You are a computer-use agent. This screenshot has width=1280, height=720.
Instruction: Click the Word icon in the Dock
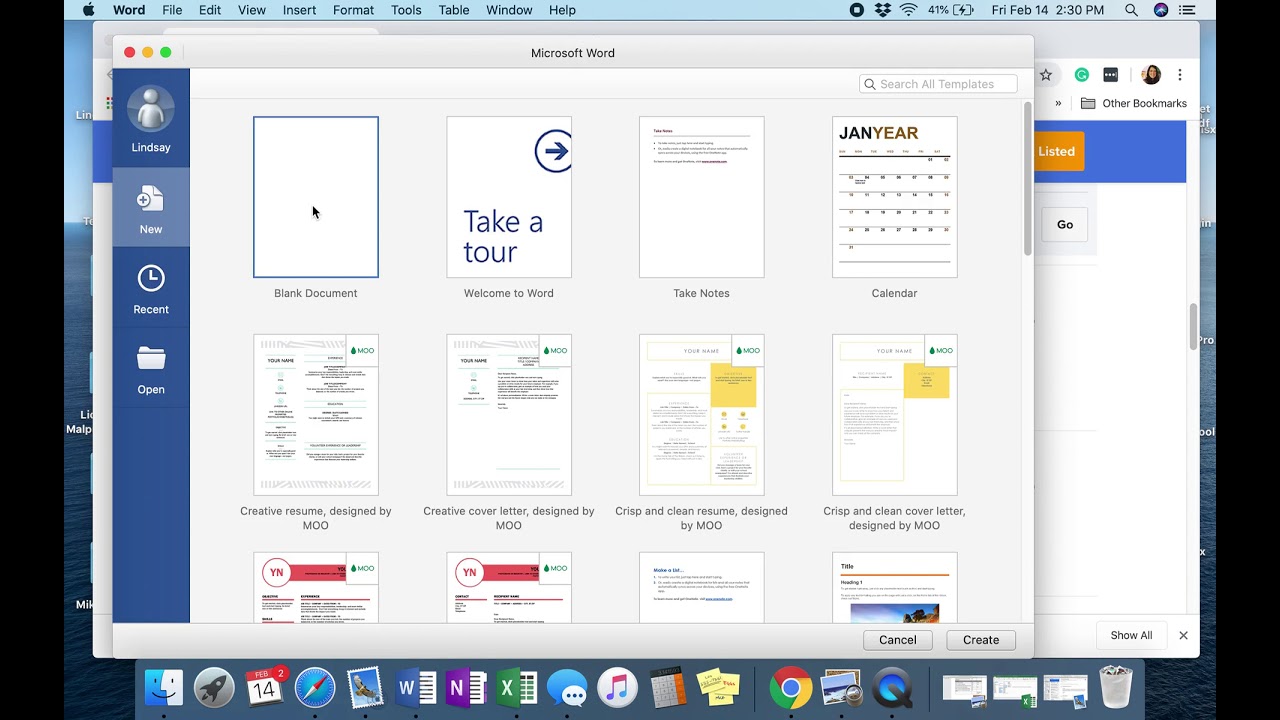[x=416, y=688]
